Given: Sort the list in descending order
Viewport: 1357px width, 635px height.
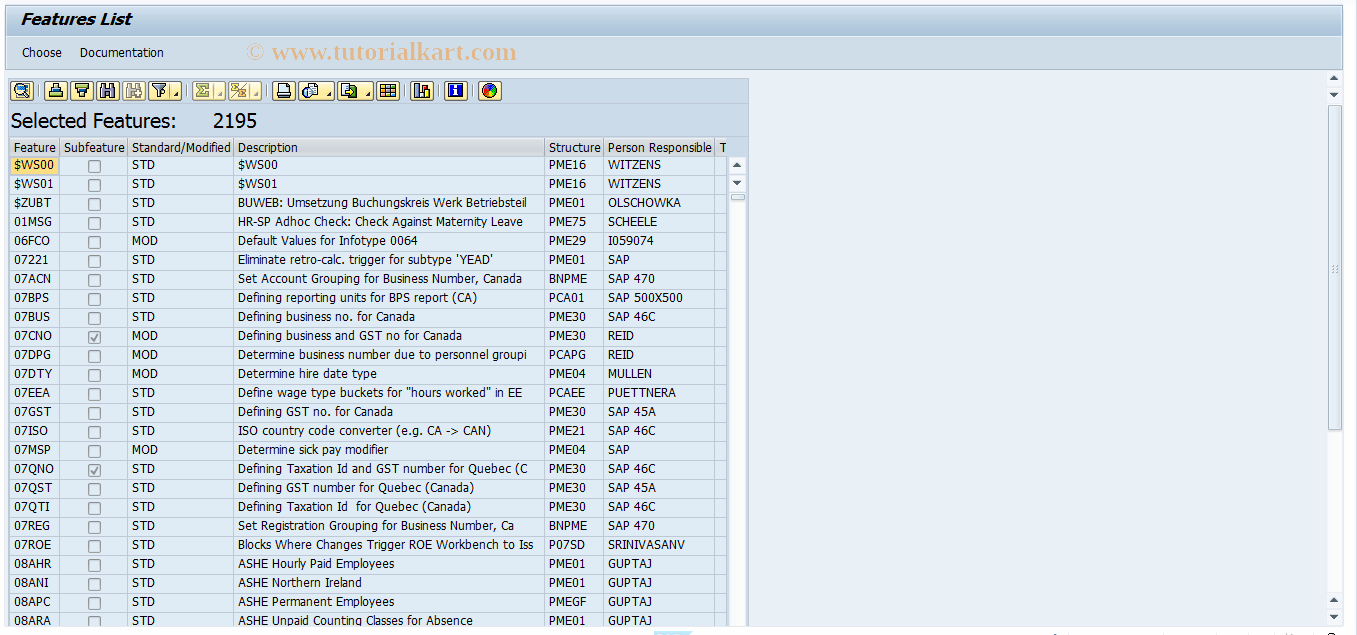Looking at the screenshot, I should tap(82, 91).
